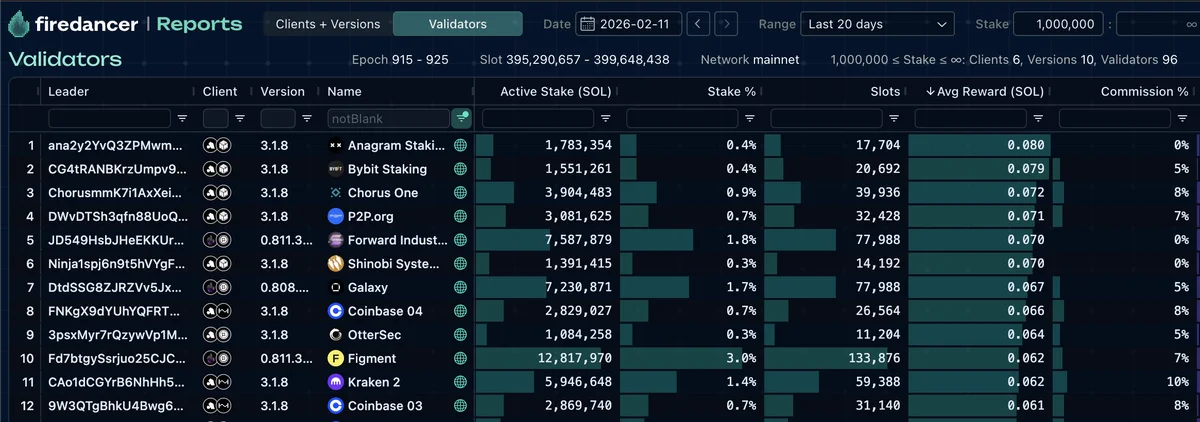Click the globe icon for Kraken 2
Image resolution: width=1200 pixels, height=422 pixels.
460,382
